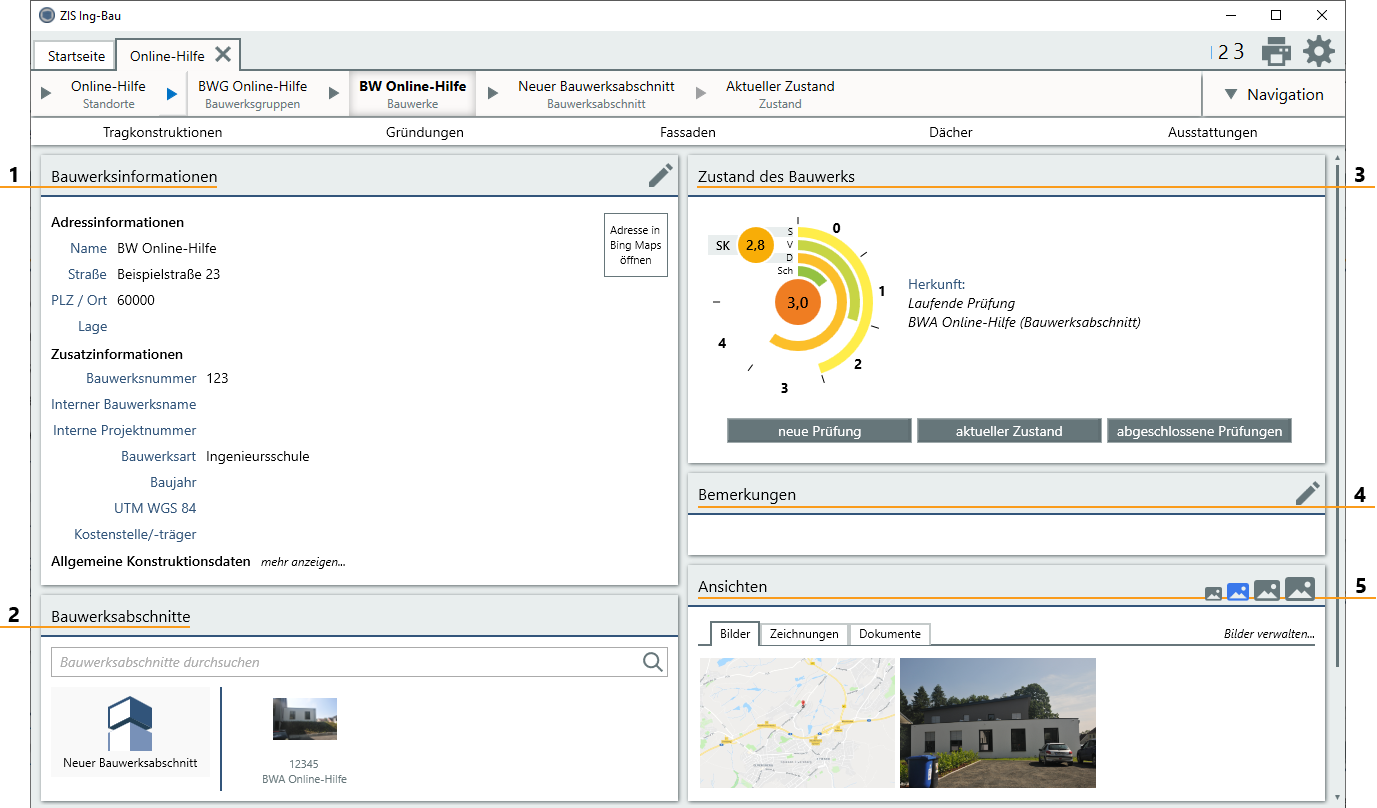This screenshot has height=808, width=1377.
Task: Click the SK 2,8 rating circle
Action: coord(755,245)
